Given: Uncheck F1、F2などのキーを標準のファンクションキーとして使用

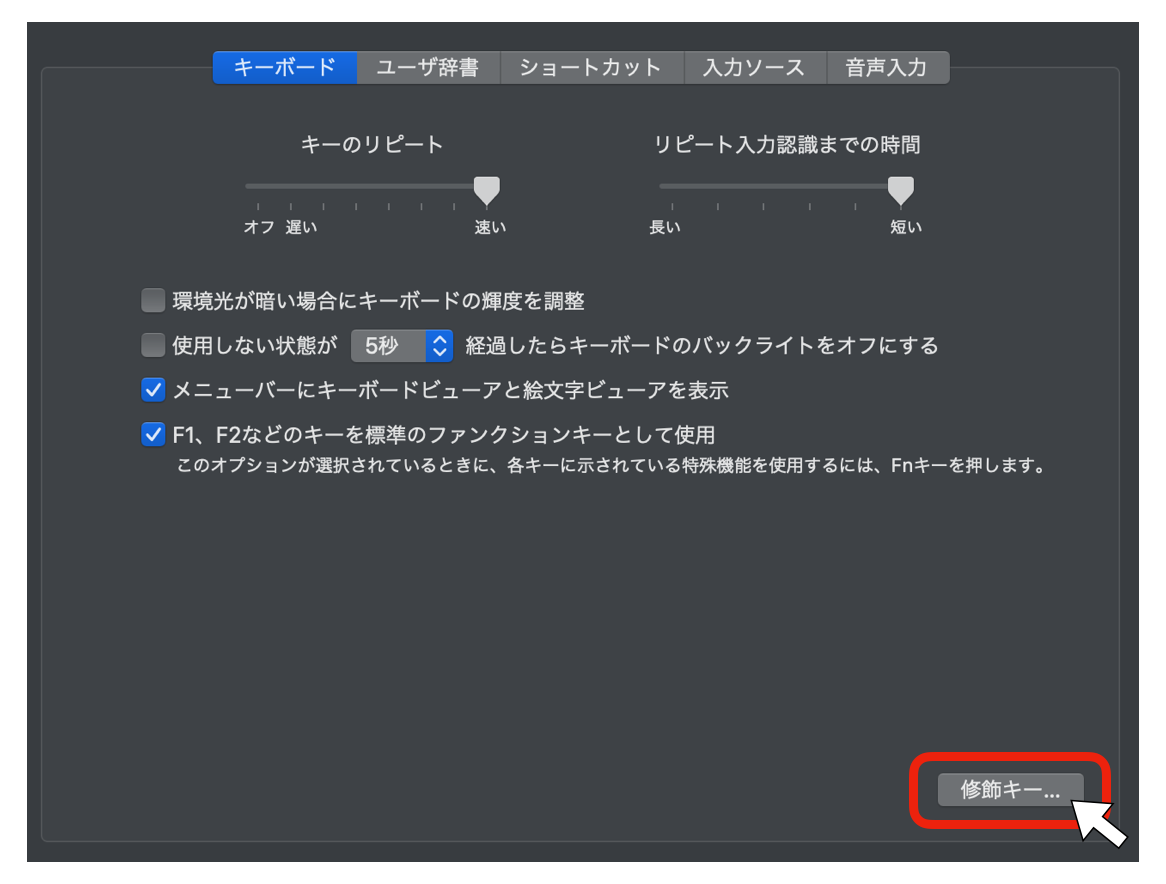Looking at the screenshot, I should 153,434.
